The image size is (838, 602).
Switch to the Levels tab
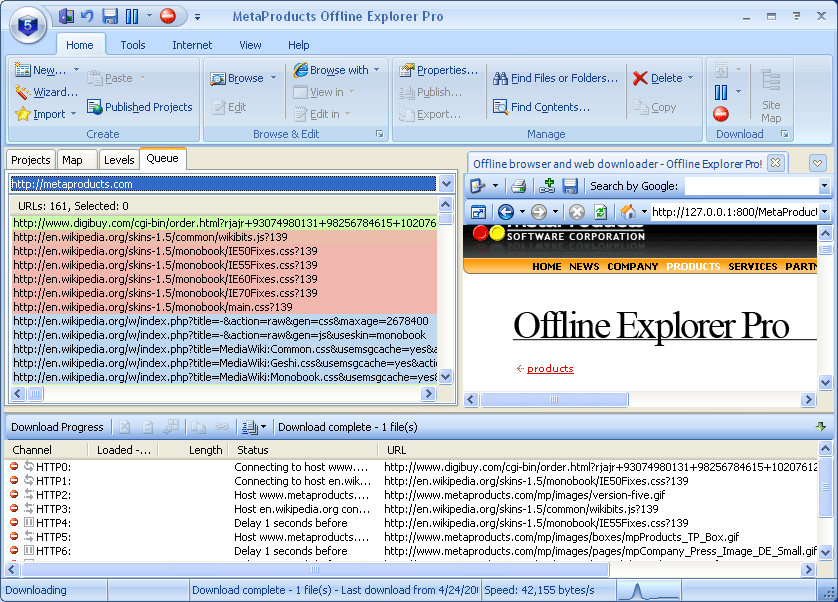coord(119,160)
